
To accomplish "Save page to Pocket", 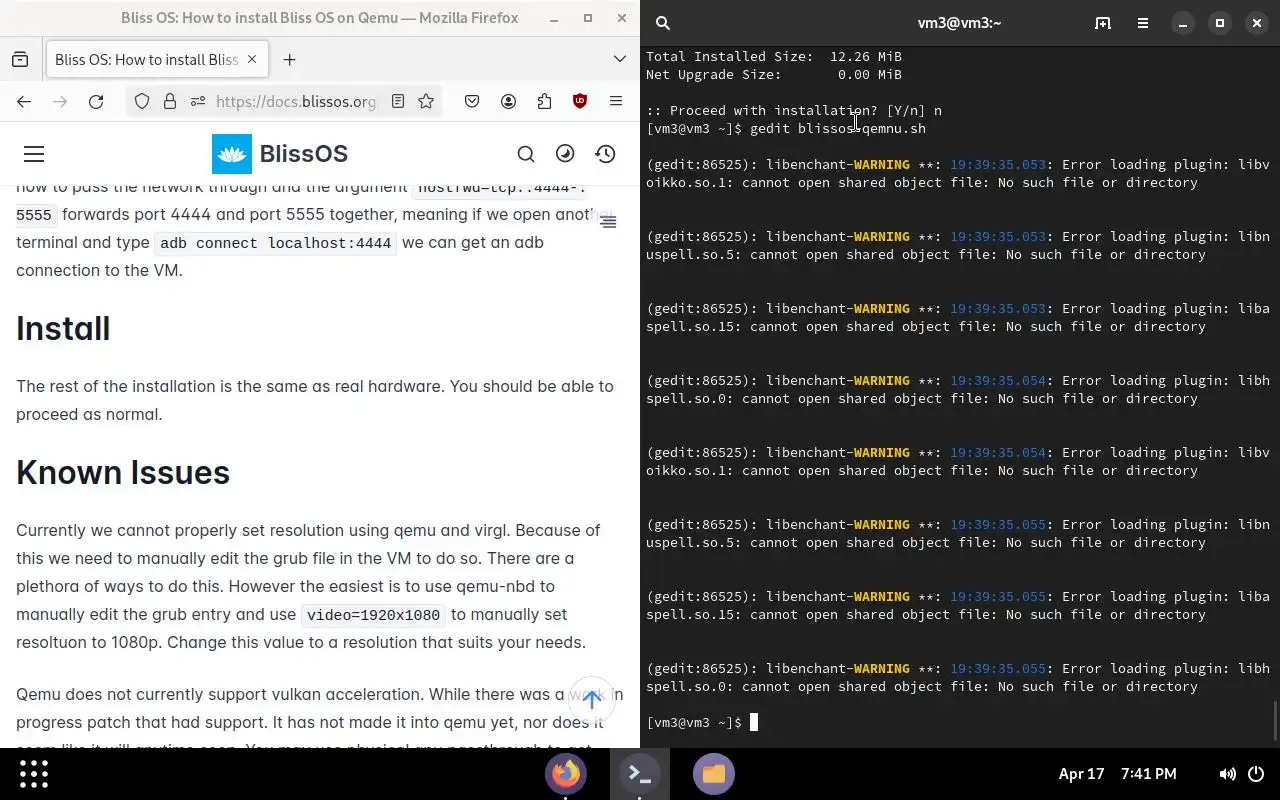I will [x=472, y=101].
